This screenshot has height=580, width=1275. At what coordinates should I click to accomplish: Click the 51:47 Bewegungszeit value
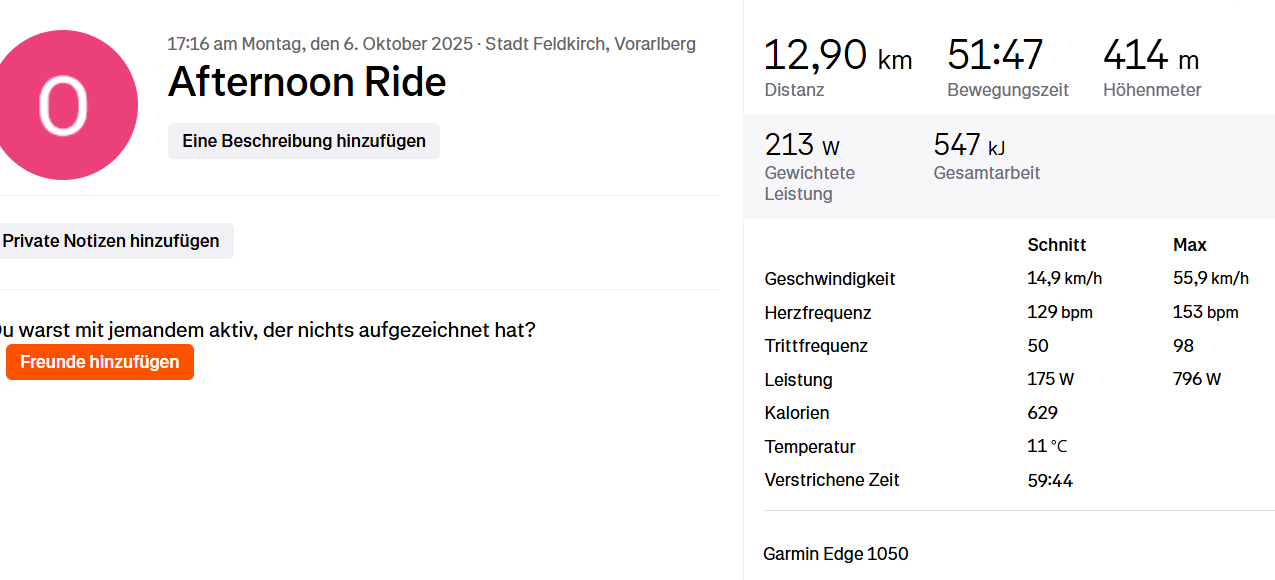(995, 56)
